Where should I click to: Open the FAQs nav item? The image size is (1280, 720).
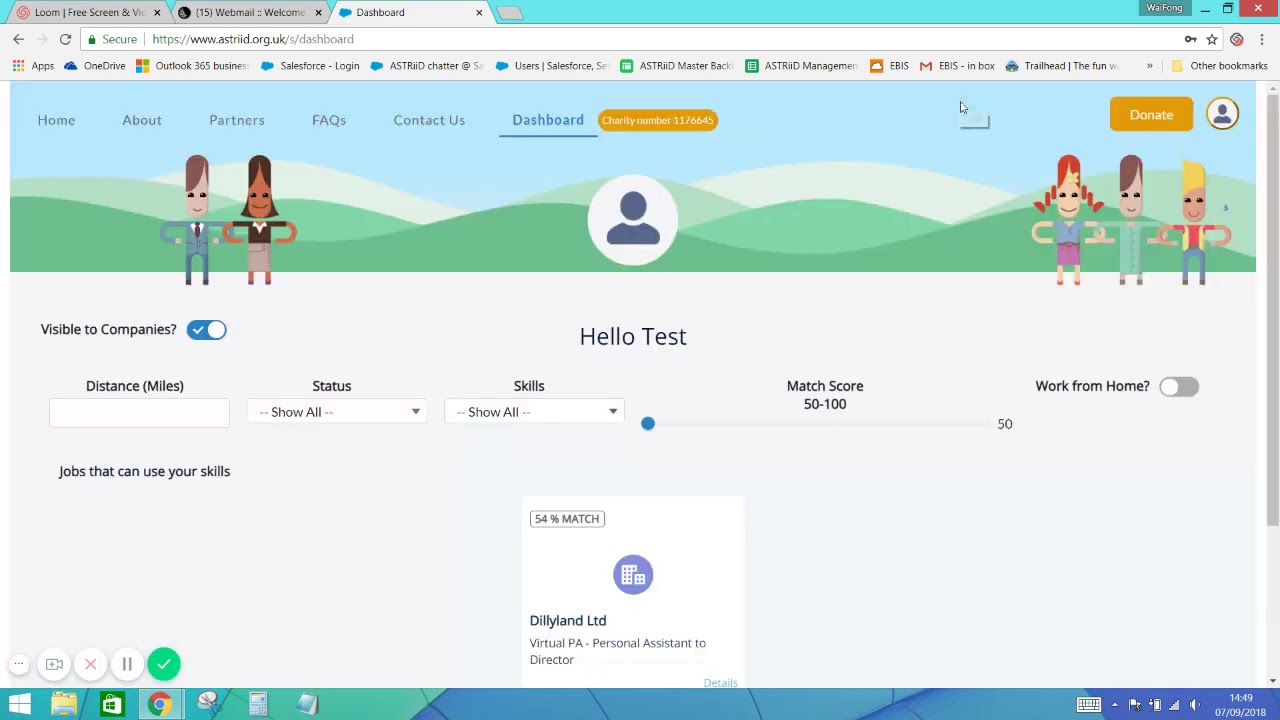(329, 120)
